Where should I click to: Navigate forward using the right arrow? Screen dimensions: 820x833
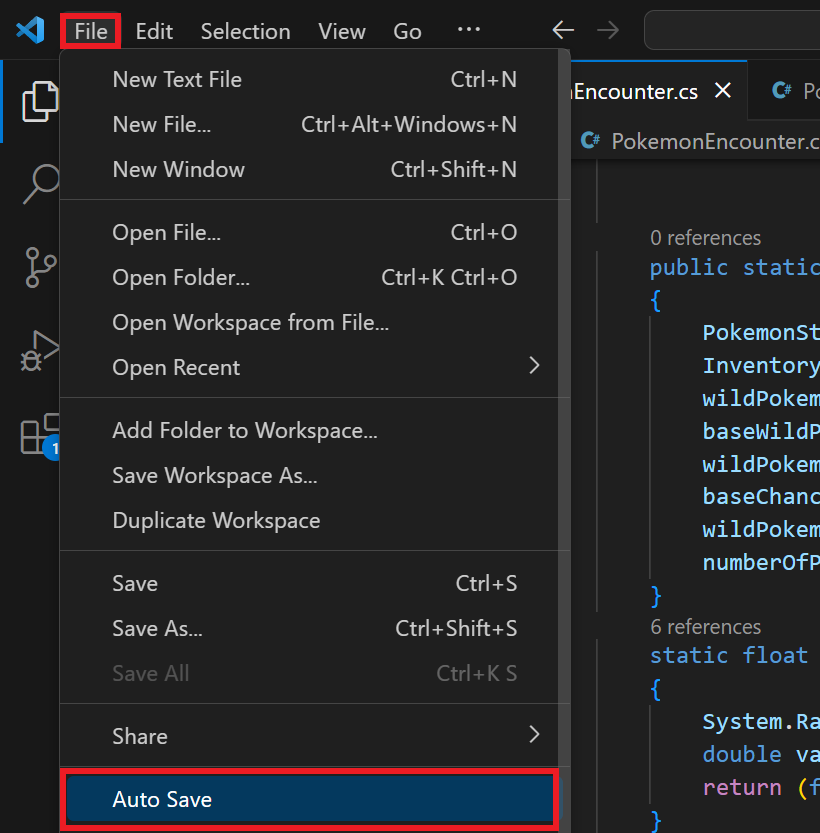(608, 30)
